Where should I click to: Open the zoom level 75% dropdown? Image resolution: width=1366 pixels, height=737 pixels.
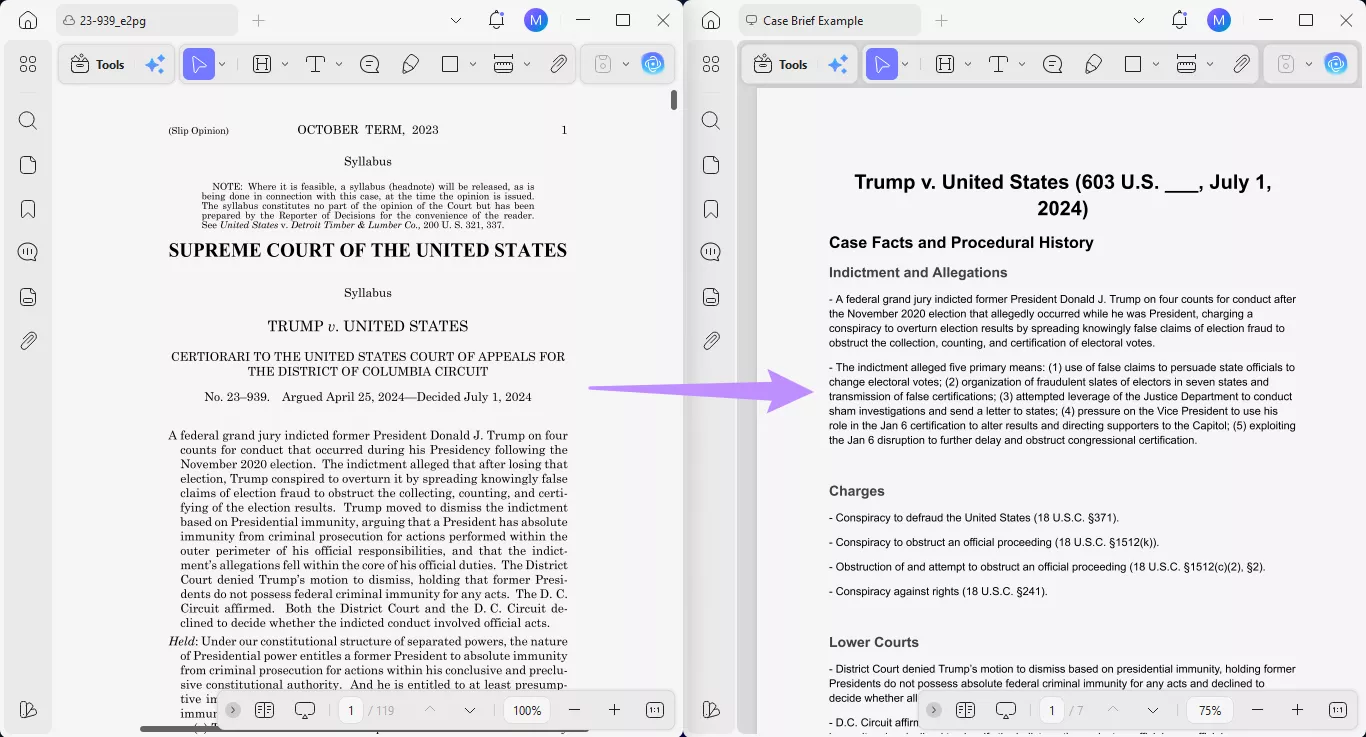pyautogui.click(x=1210, y=710)
